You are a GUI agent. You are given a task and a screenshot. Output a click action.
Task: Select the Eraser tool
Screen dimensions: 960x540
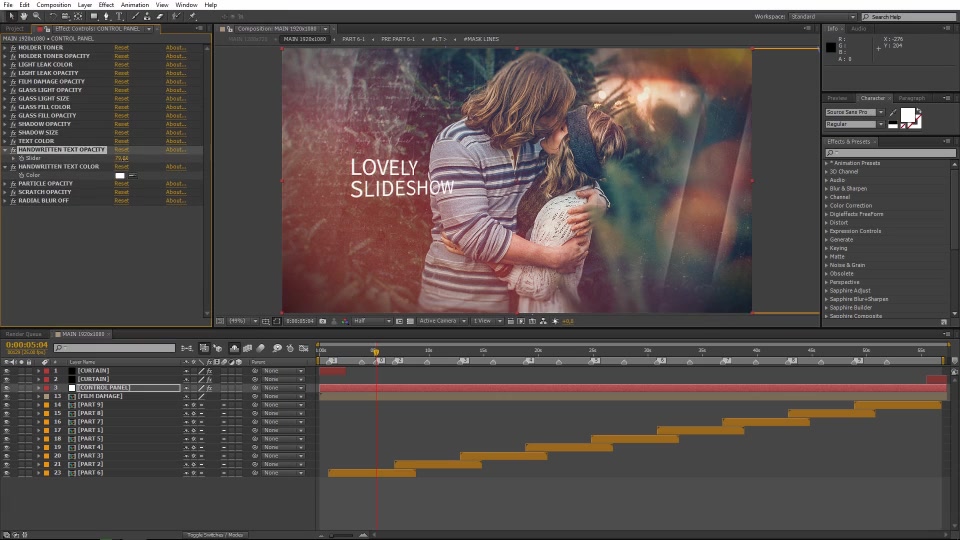(160, 17)
